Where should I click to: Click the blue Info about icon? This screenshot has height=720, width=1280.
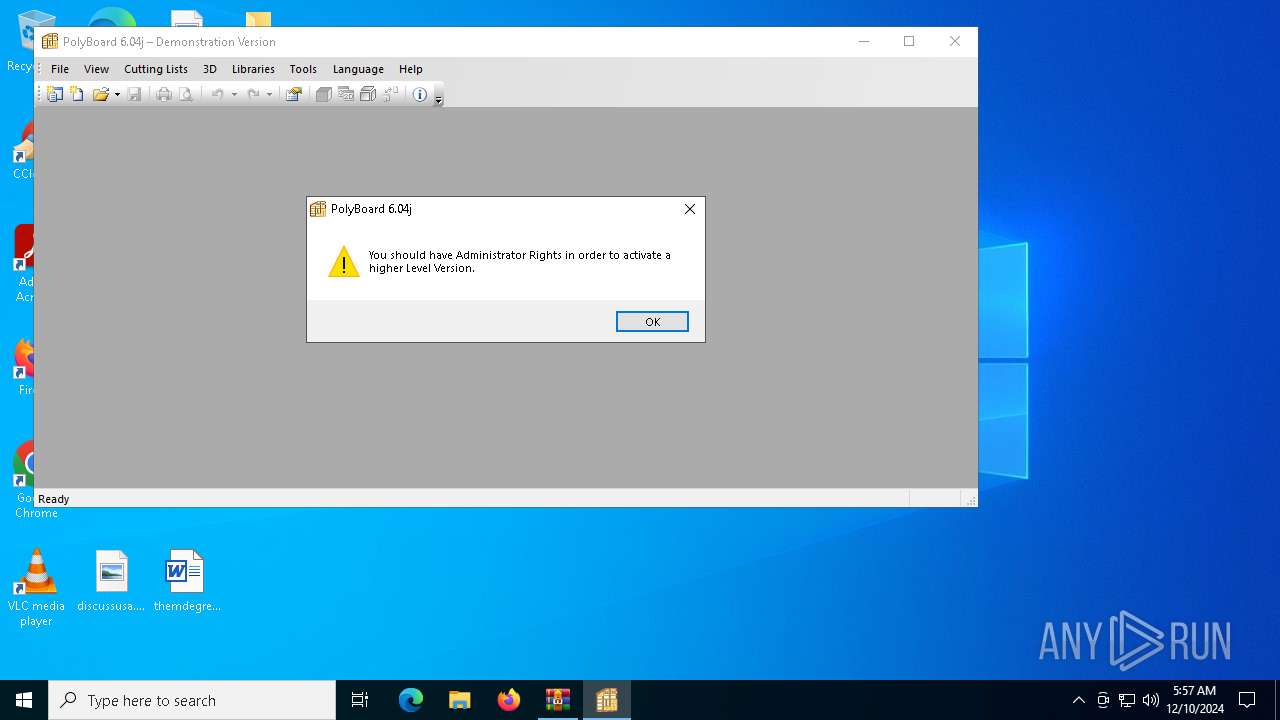[x=420, y=94]
